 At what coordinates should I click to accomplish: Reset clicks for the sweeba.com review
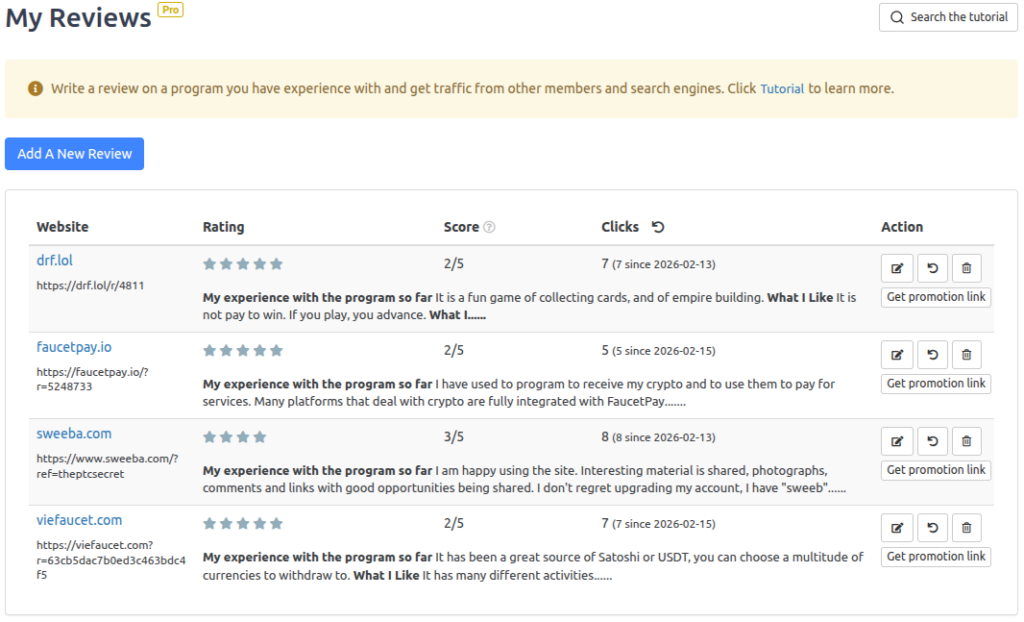pyautogui.click(x=932, y=441)
